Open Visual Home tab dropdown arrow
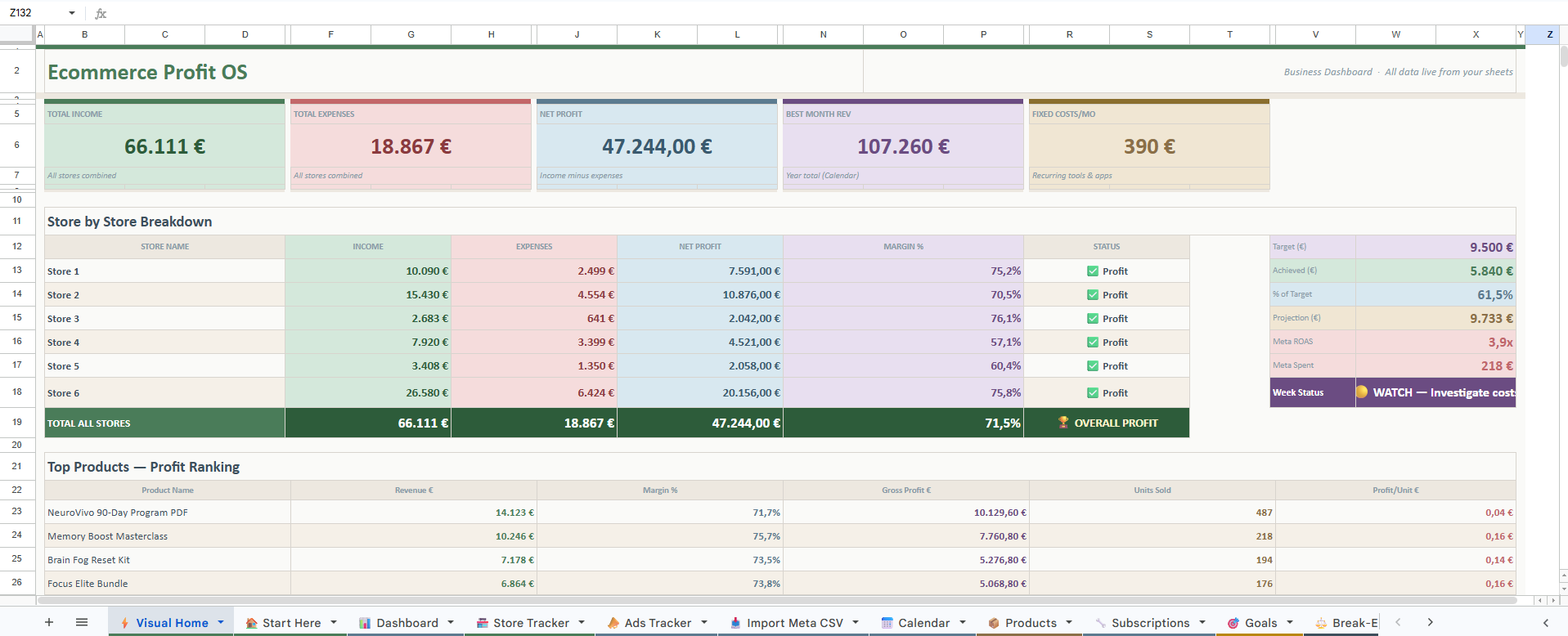Screen dimensions: 1568x636 (221, 622)
